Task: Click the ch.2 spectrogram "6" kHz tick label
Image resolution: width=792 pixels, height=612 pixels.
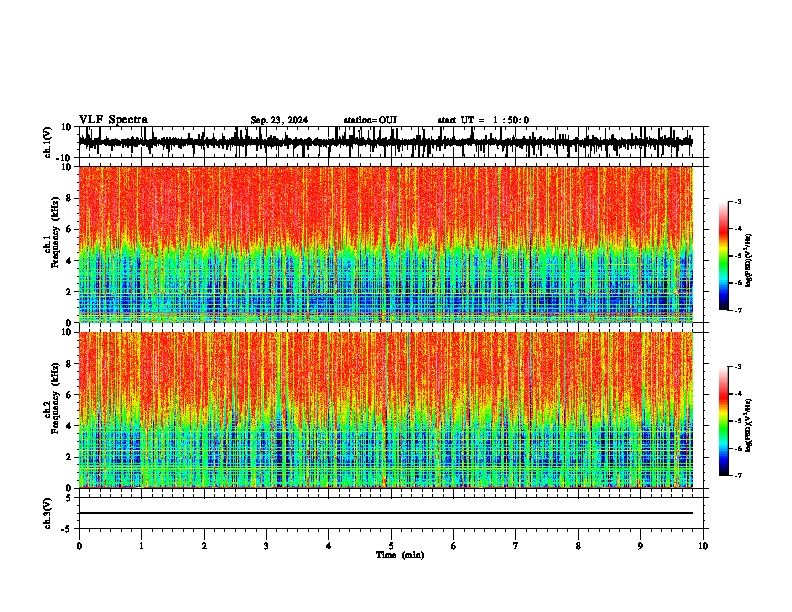Action: pos(70,395)
